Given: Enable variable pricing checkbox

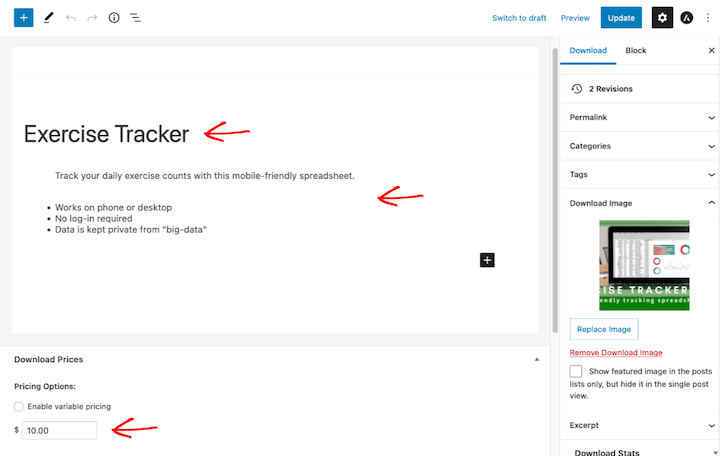Looking at the screenshot, I should pos(19,407).
